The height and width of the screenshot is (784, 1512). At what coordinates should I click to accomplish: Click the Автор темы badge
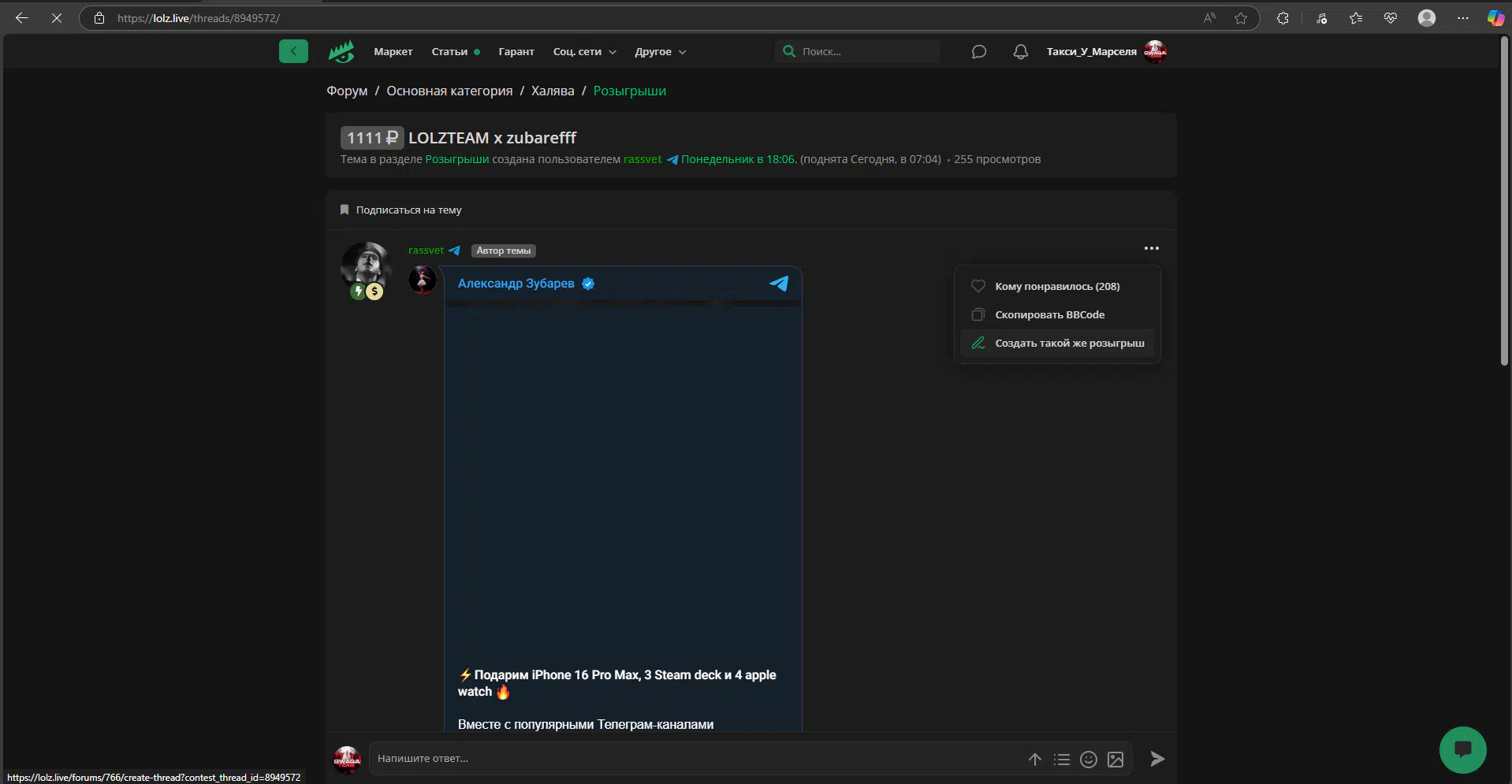coord(504,251)
